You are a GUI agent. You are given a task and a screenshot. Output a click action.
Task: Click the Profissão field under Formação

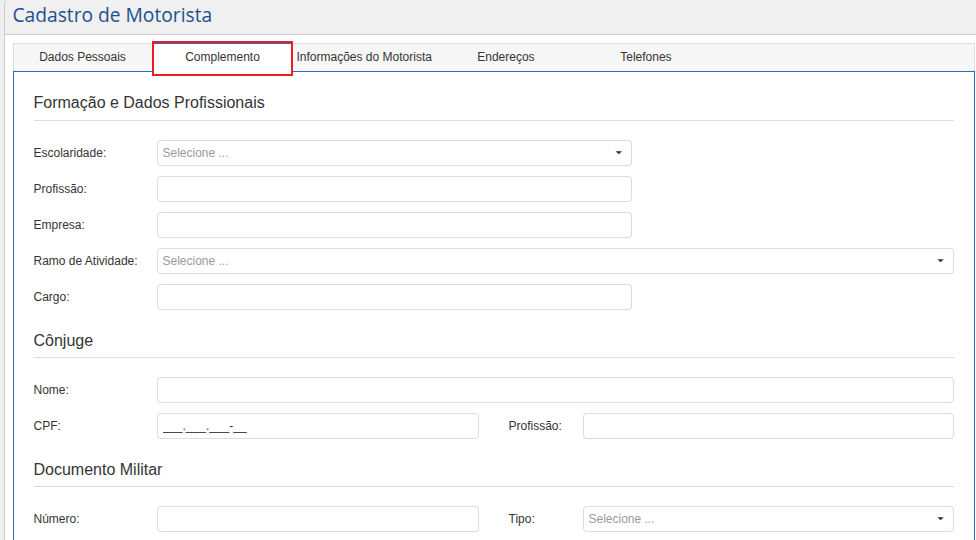[394, 189]
